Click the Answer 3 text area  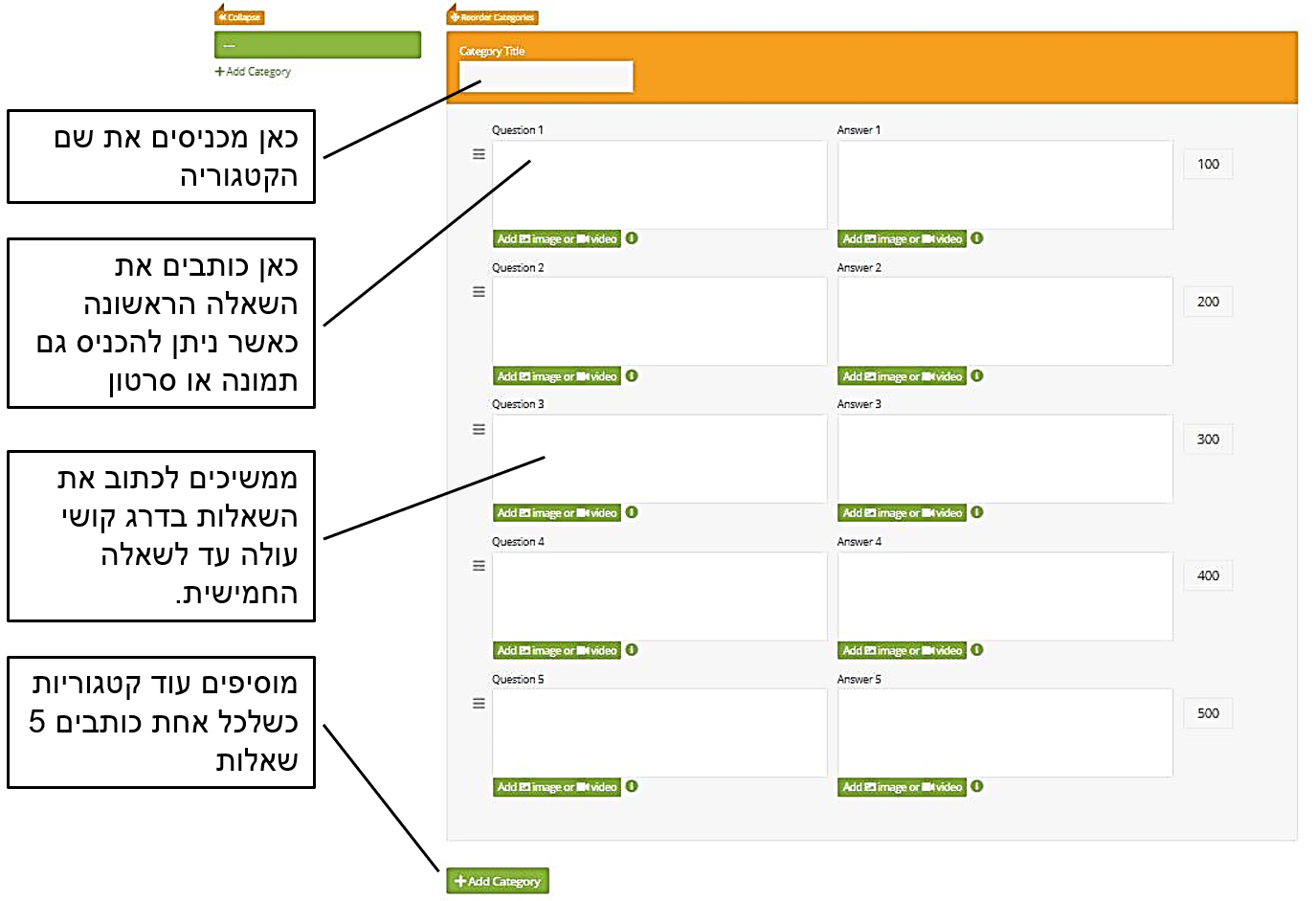1005,459
